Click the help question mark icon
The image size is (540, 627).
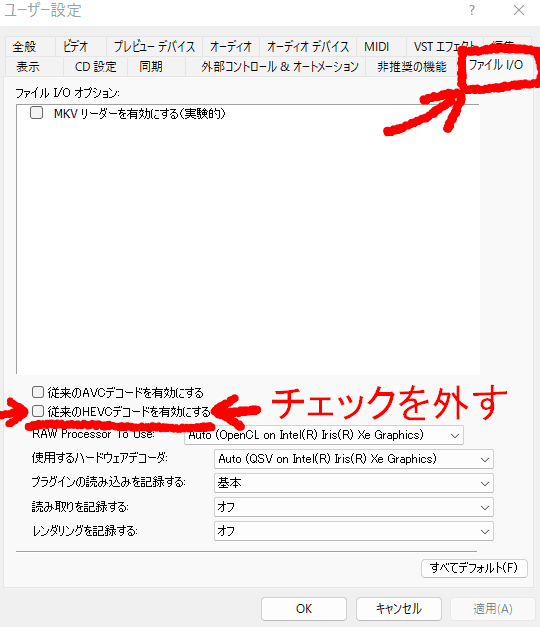pos(472,10)
